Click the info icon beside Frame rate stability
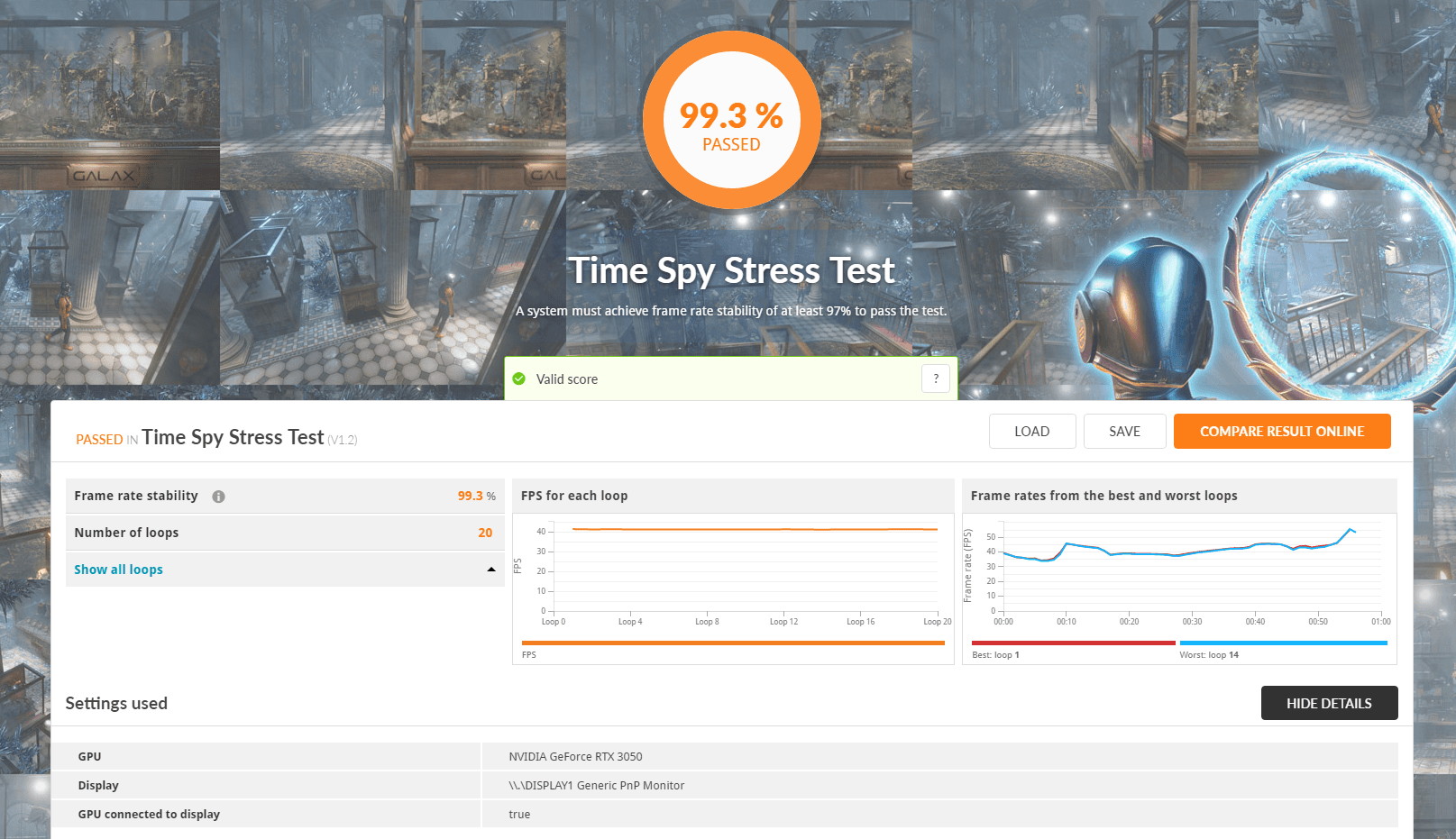This screenshot has width=1456, height=839. click(x=218, y=497)
